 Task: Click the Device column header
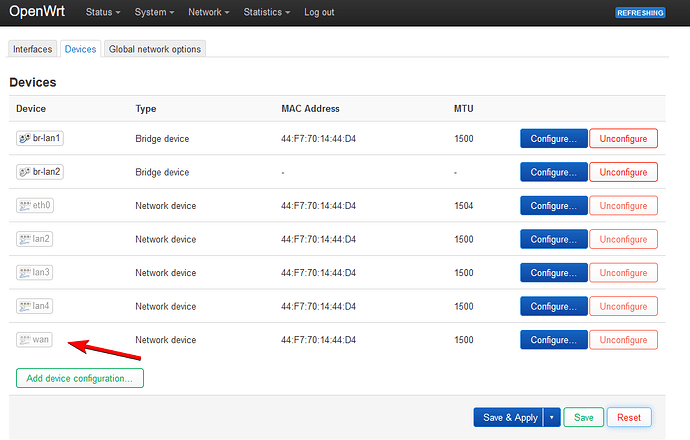(31, 109)
